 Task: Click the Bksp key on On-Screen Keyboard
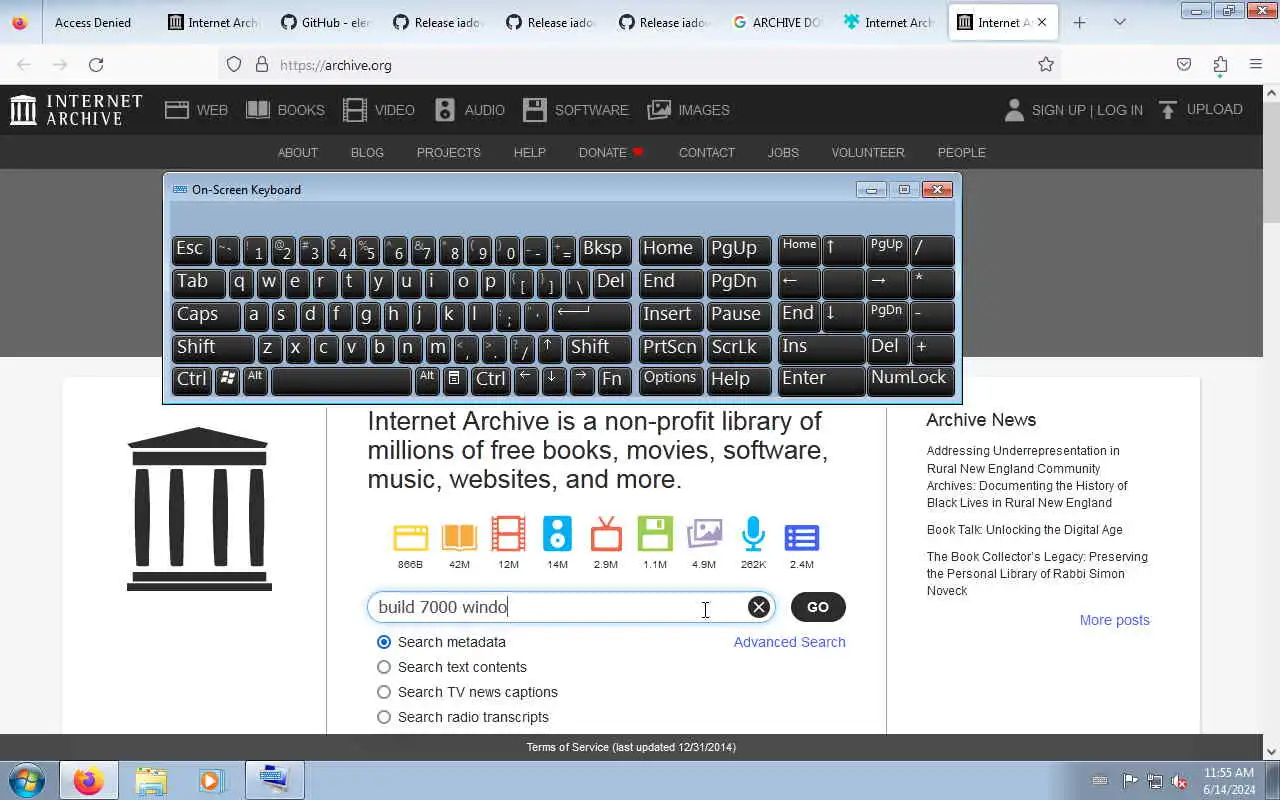point(605,250)
